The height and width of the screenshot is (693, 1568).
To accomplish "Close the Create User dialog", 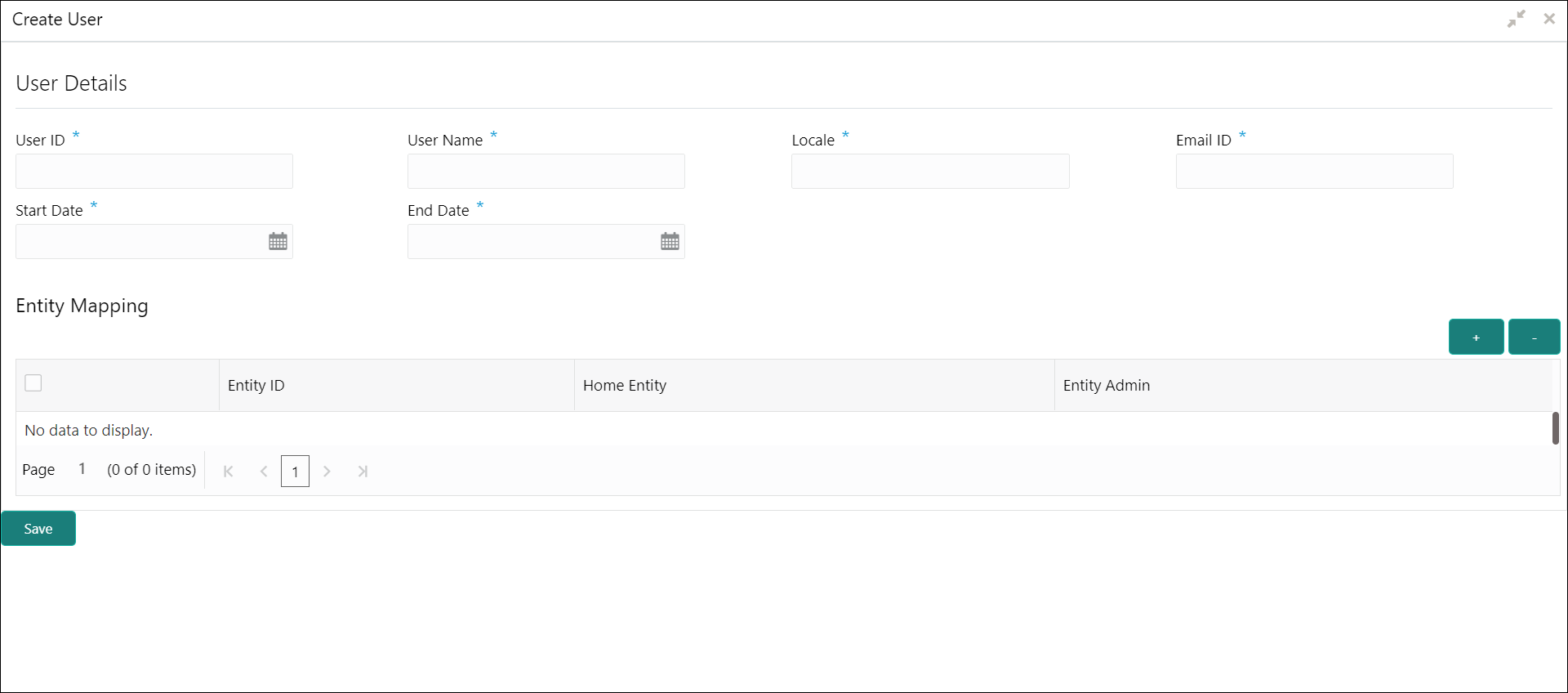I will 1548,19.
